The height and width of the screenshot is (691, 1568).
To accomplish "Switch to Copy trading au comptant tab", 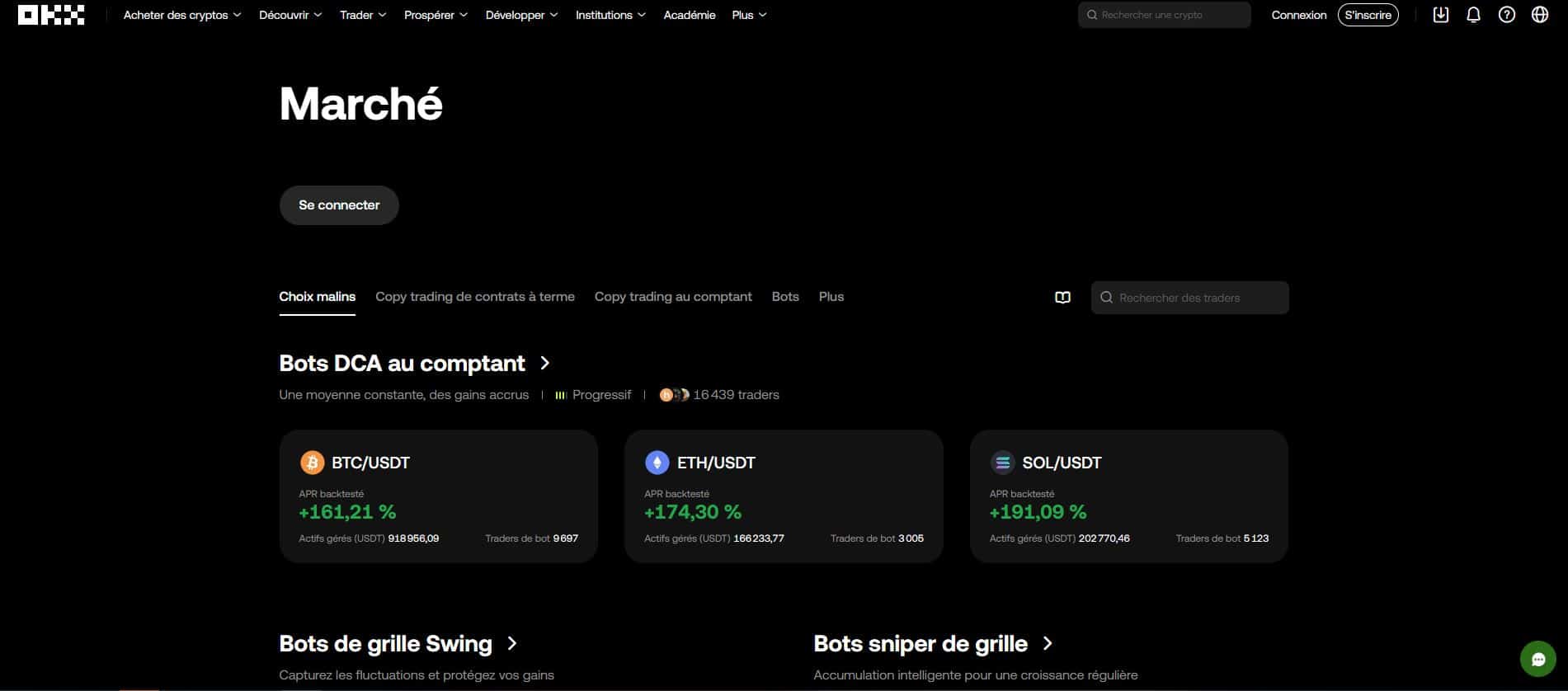I will (673, 297).
